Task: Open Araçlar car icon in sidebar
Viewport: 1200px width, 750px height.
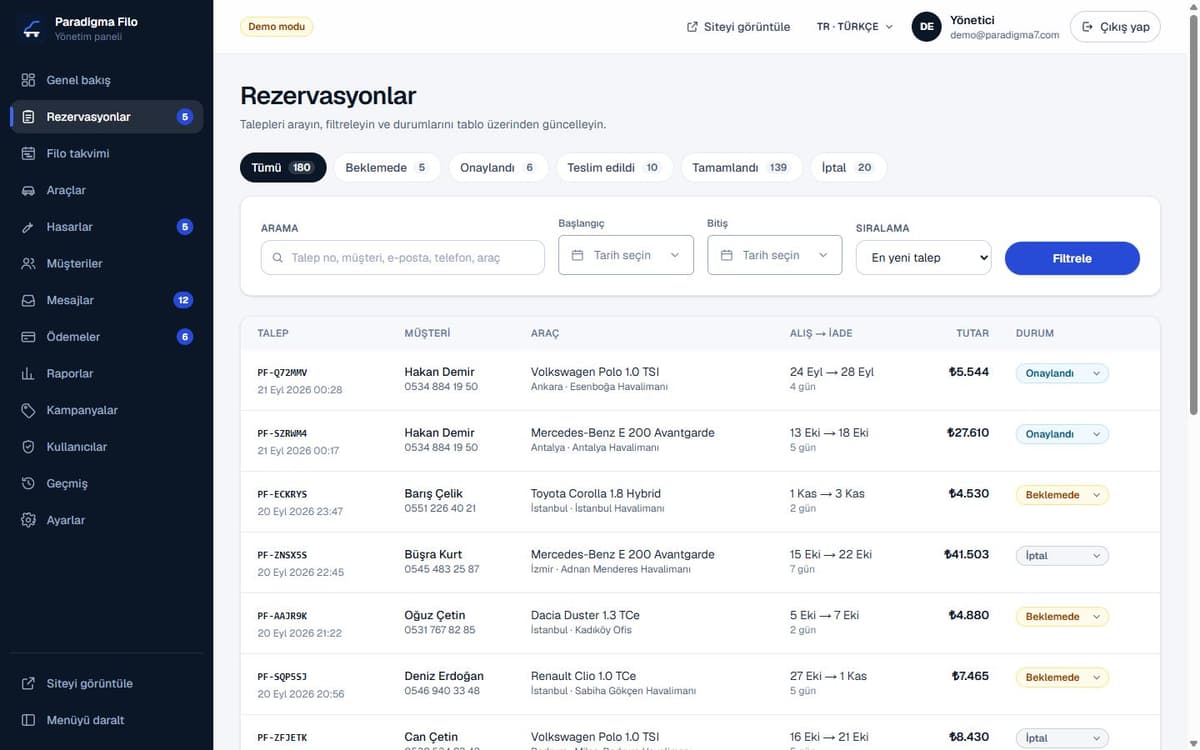Action: coord(28,190)
